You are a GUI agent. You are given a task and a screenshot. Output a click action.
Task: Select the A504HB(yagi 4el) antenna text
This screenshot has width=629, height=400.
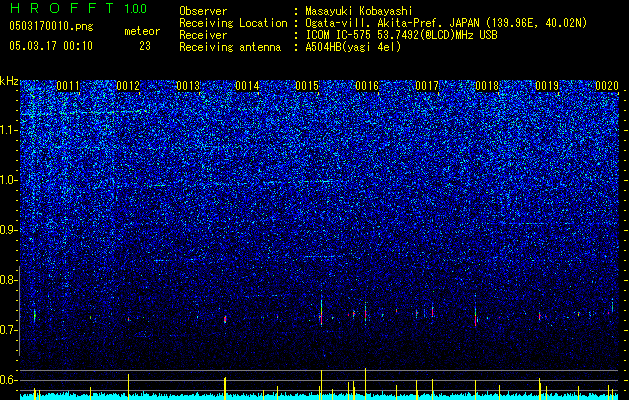pos(353,47)
